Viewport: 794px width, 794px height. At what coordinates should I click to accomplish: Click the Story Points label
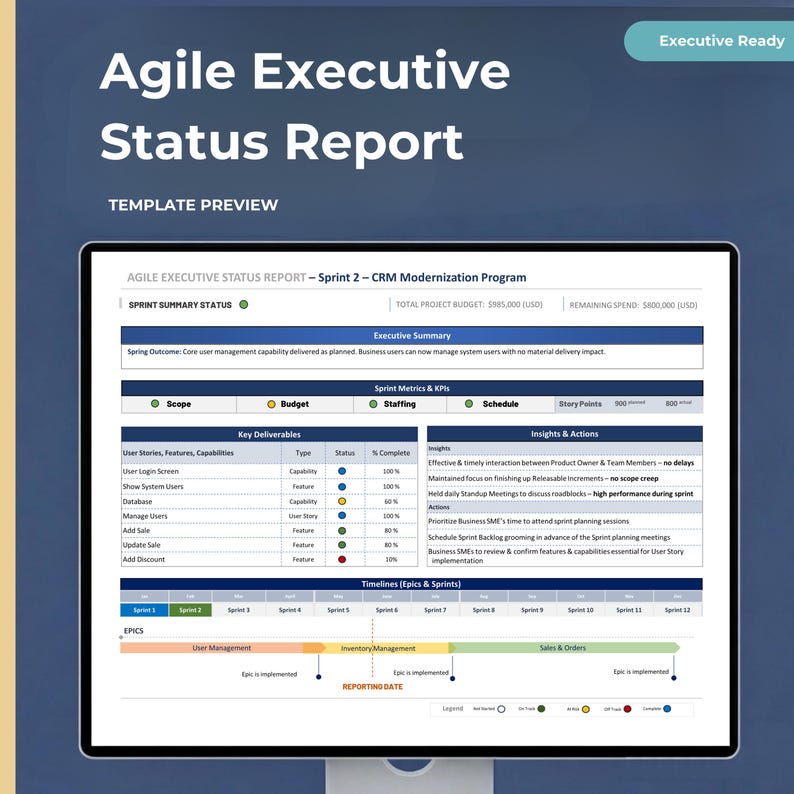(x=580, y=404)
